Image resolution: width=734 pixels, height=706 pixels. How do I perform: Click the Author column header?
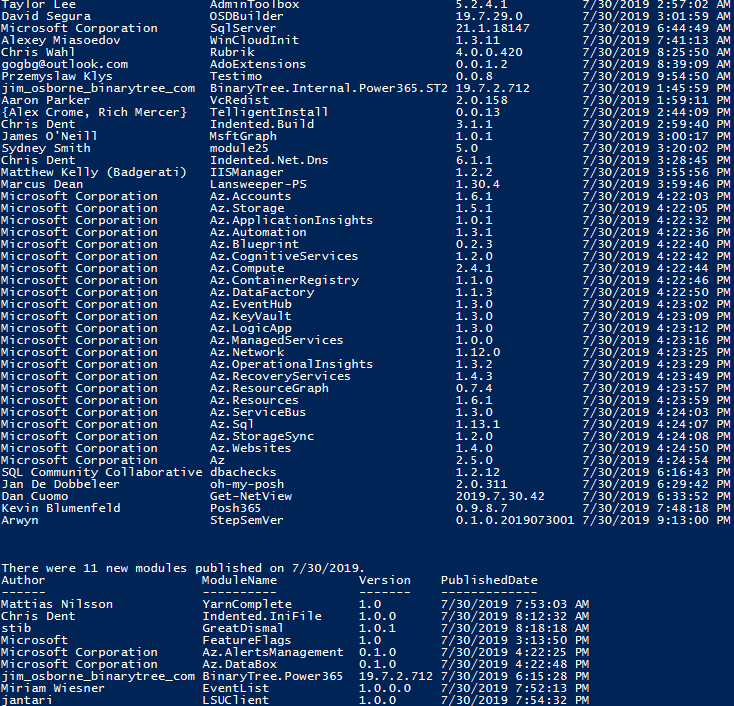click(x=23, y=580)
